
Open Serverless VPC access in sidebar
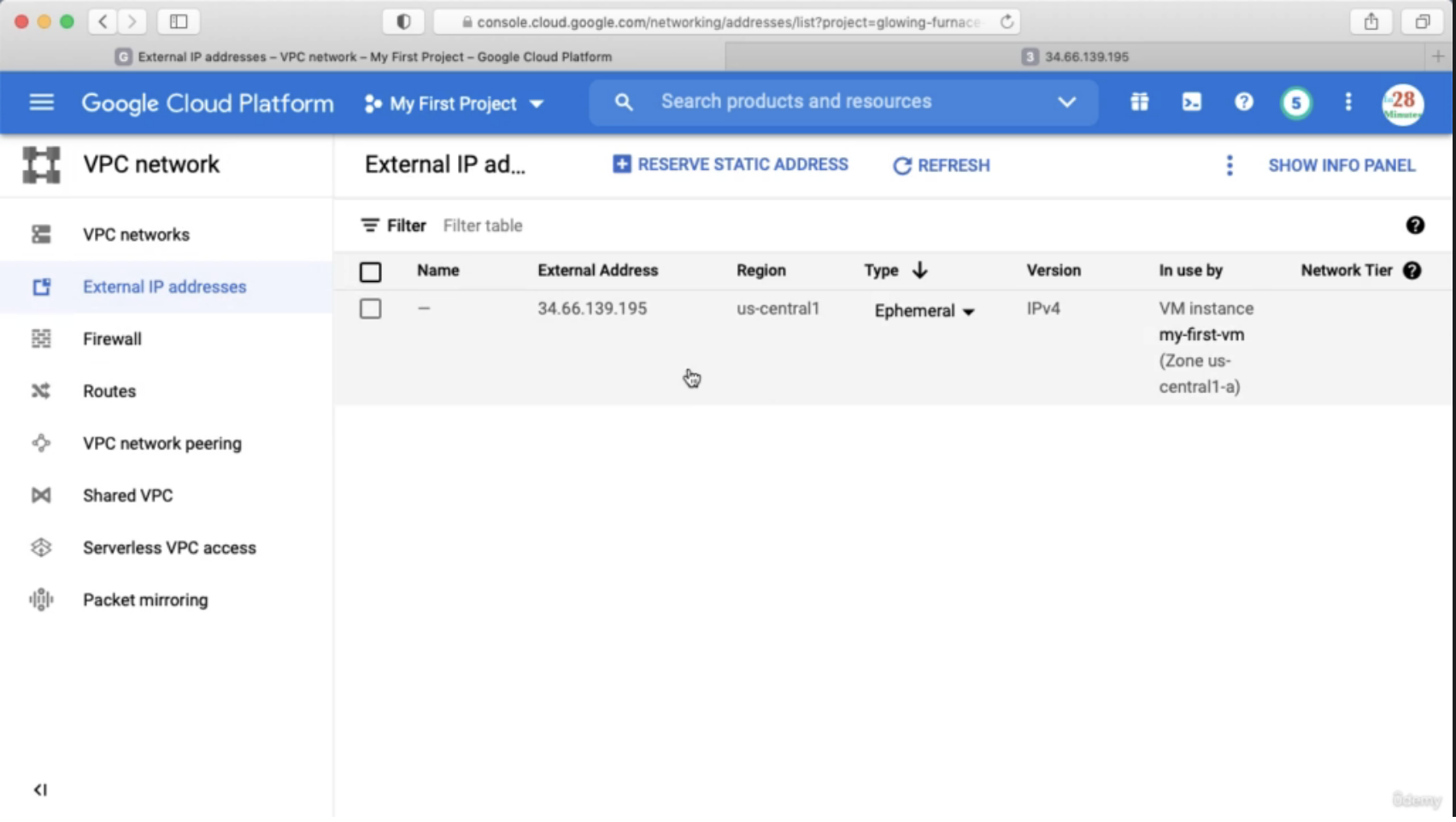[x=169, y=548]
